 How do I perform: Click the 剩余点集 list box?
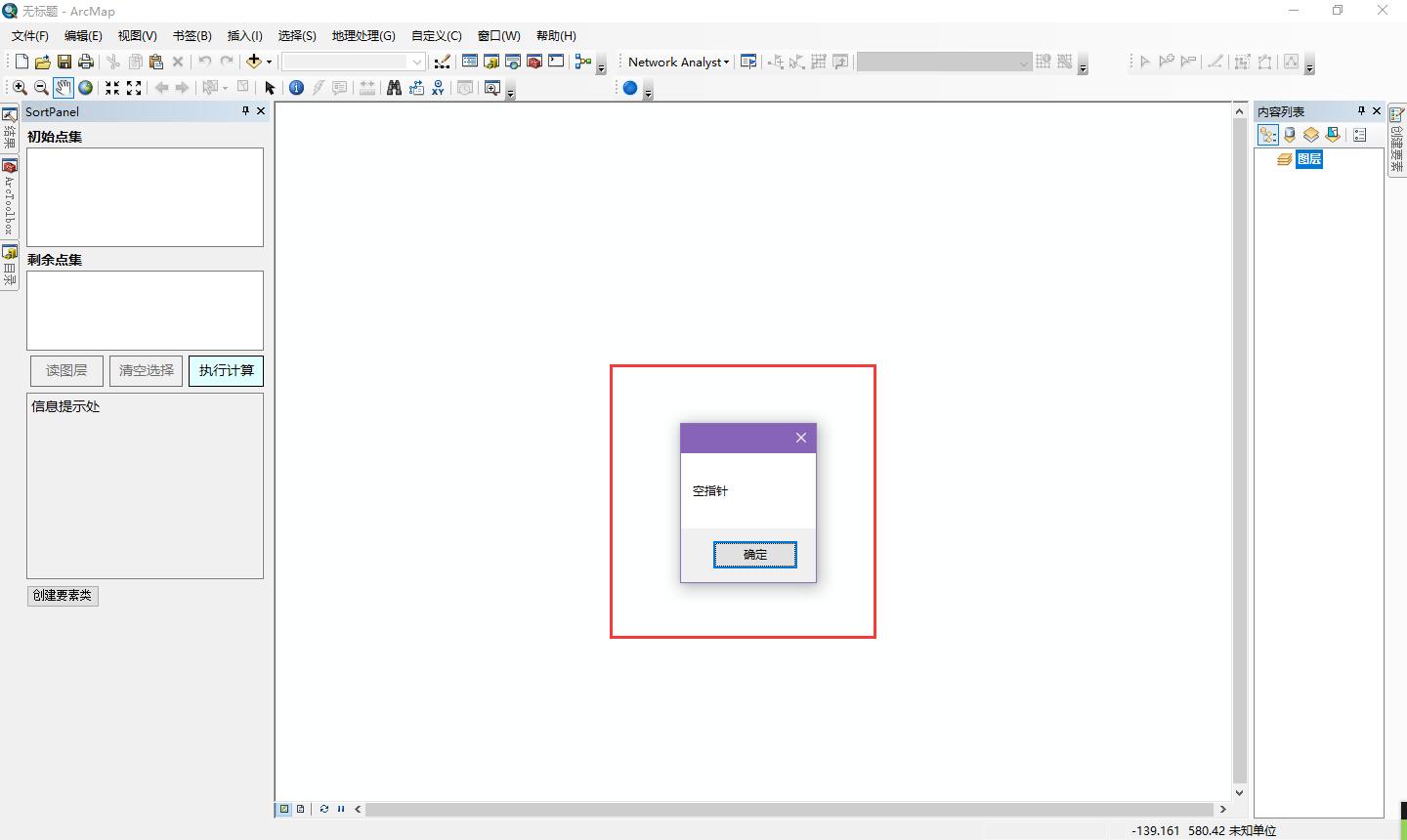(145, 311)
